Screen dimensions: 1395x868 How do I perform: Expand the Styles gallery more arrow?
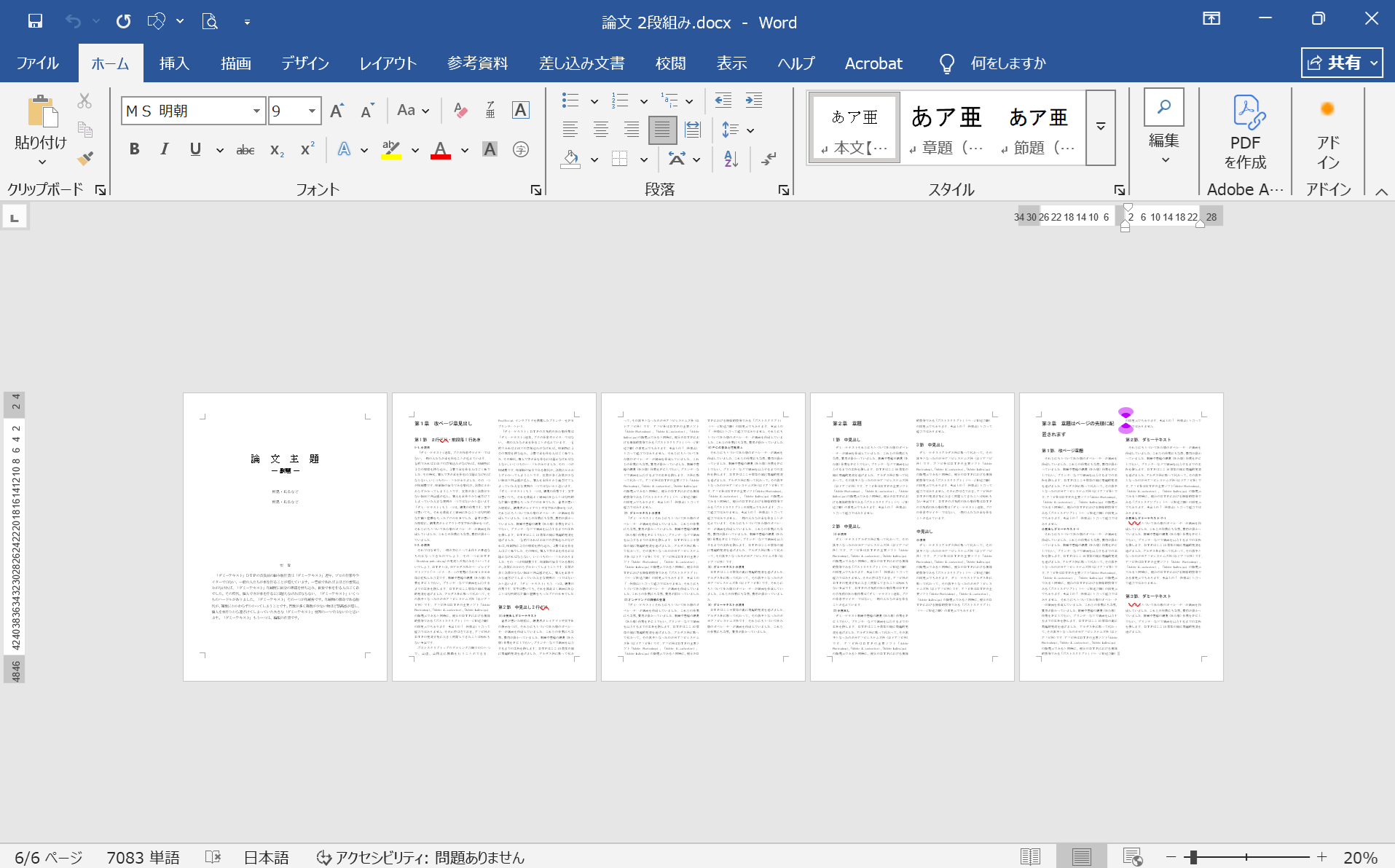click(x=1101, y=127)
